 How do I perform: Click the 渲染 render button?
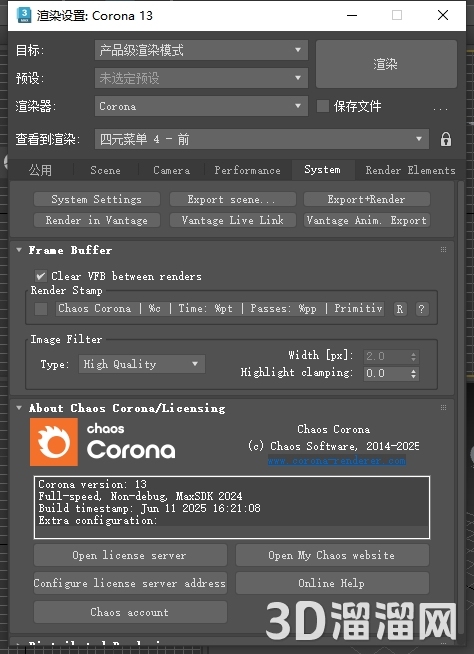(386, 64)
